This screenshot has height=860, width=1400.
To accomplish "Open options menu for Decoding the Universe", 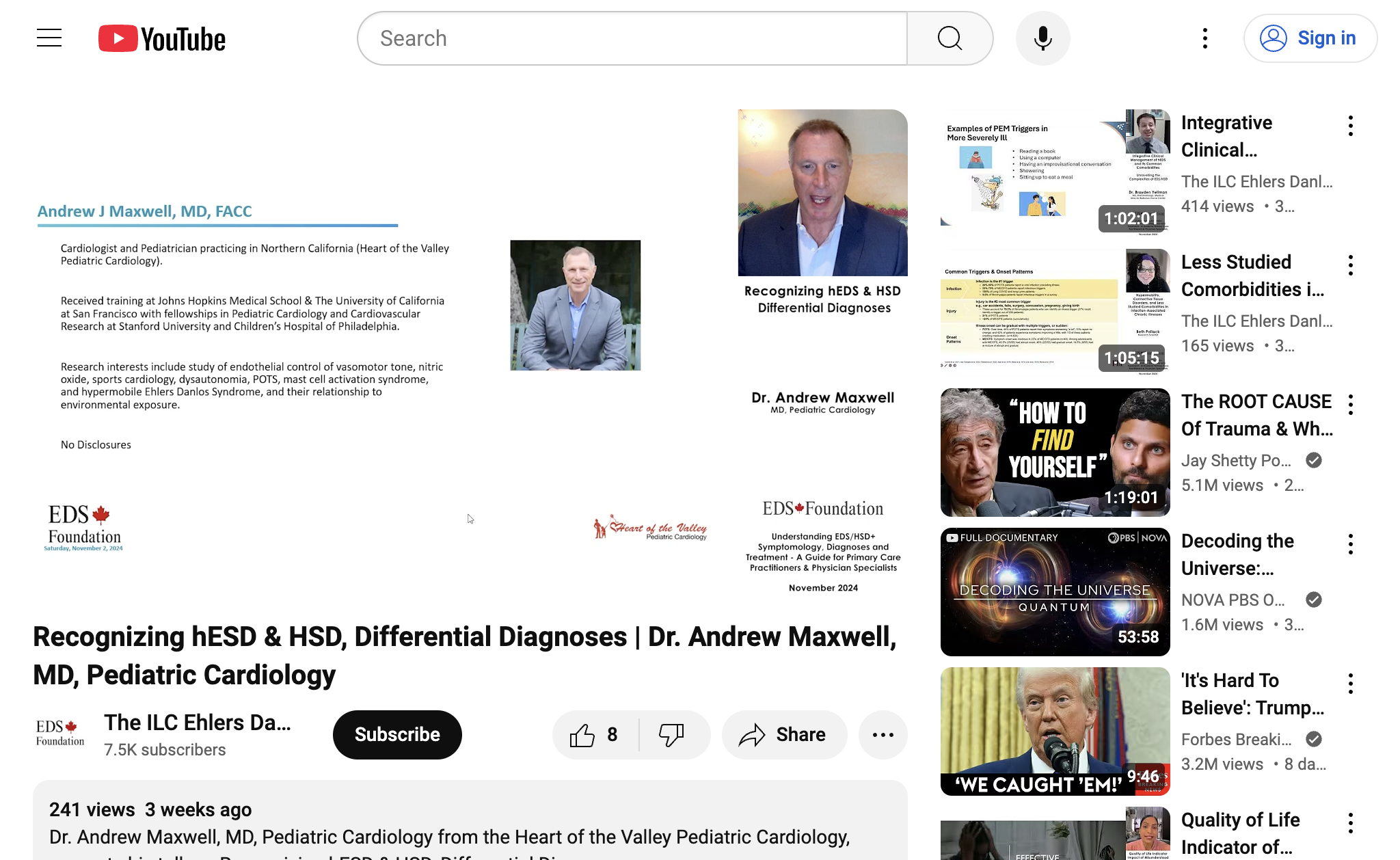I will click(1351, 544).
